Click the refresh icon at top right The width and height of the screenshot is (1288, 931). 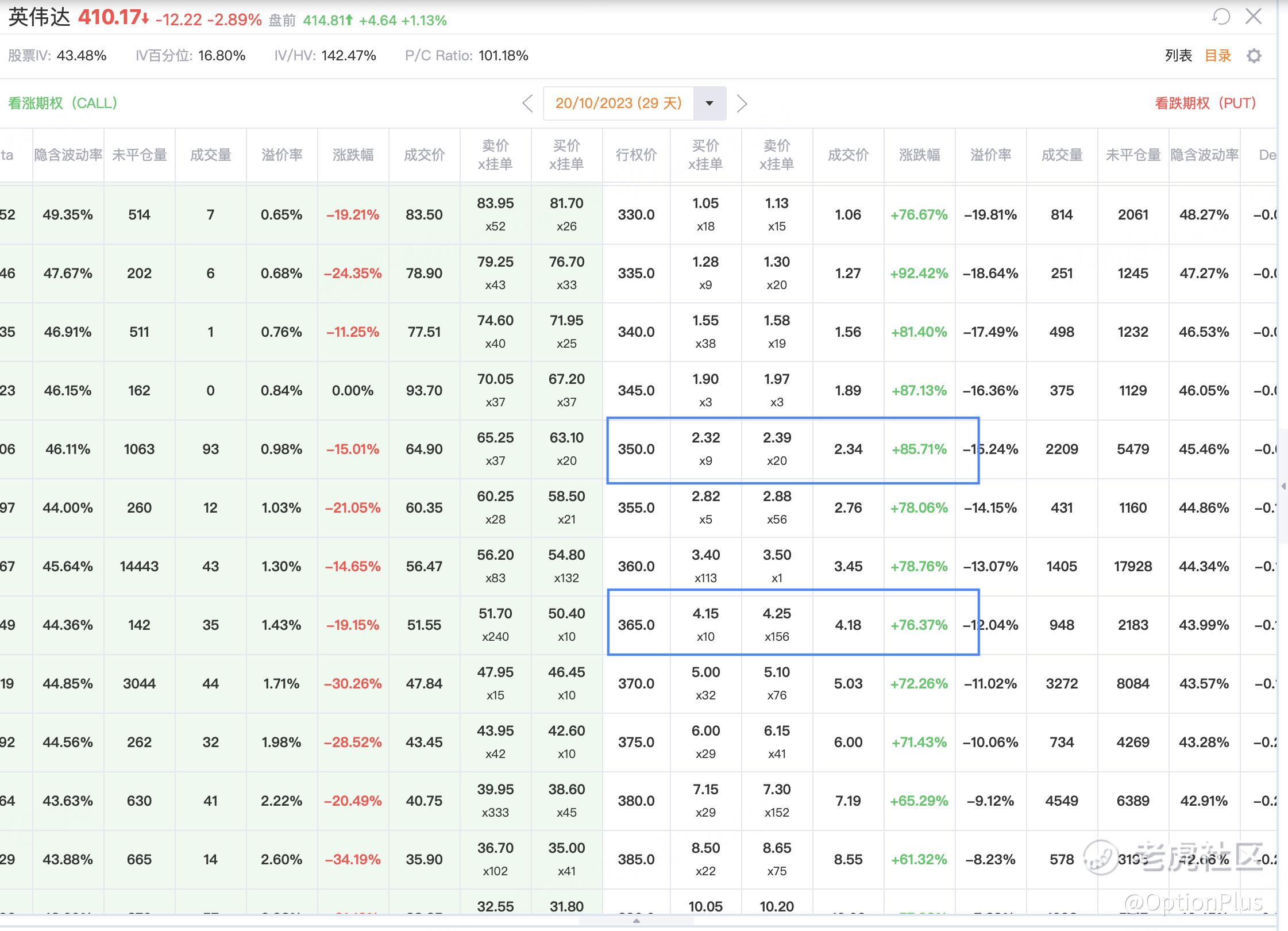[1221, 17]
